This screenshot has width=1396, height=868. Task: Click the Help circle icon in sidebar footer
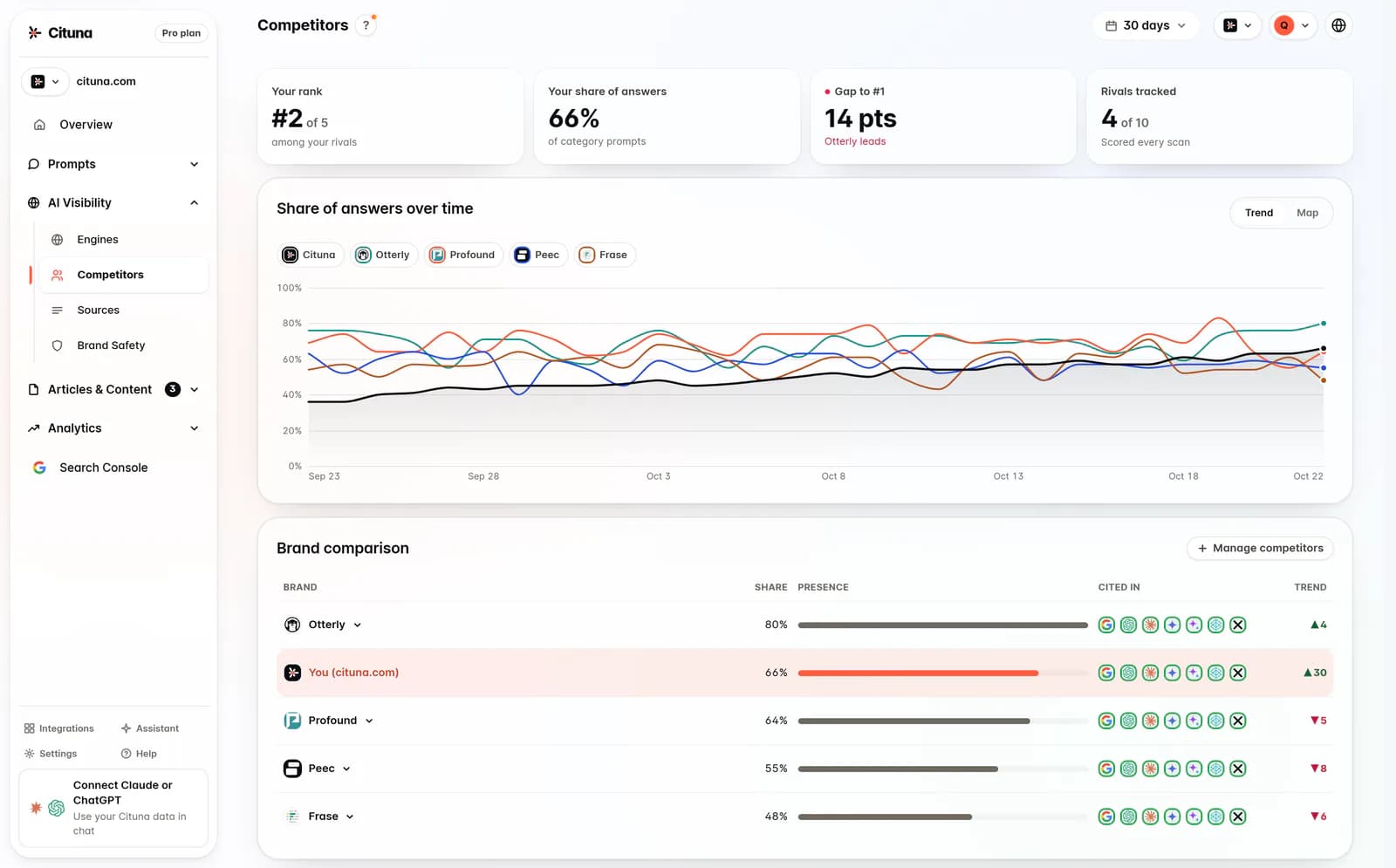(126, 754)
